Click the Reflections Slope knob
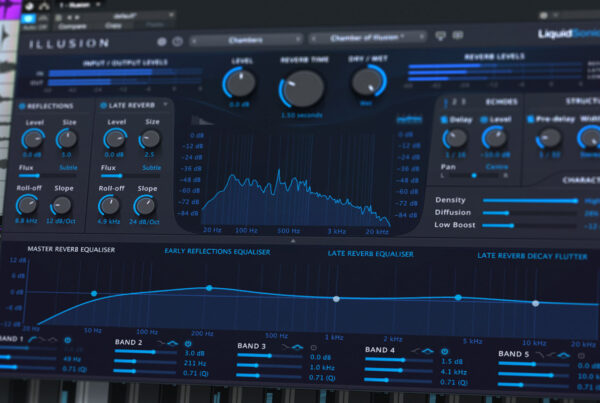This screenshot has height=403, width=600. coord(61,206)
